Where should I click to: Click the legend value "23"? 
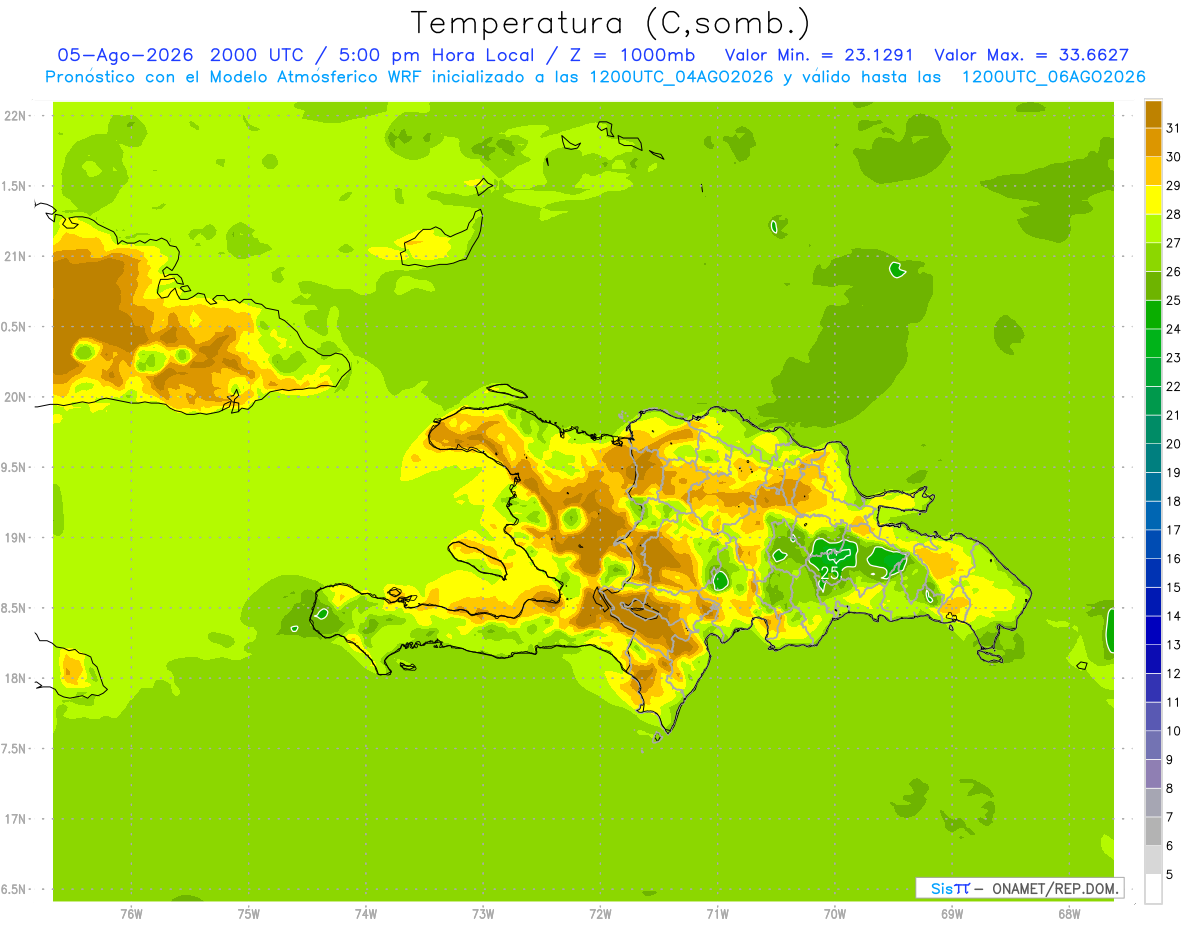click(x=1174, y=358)
